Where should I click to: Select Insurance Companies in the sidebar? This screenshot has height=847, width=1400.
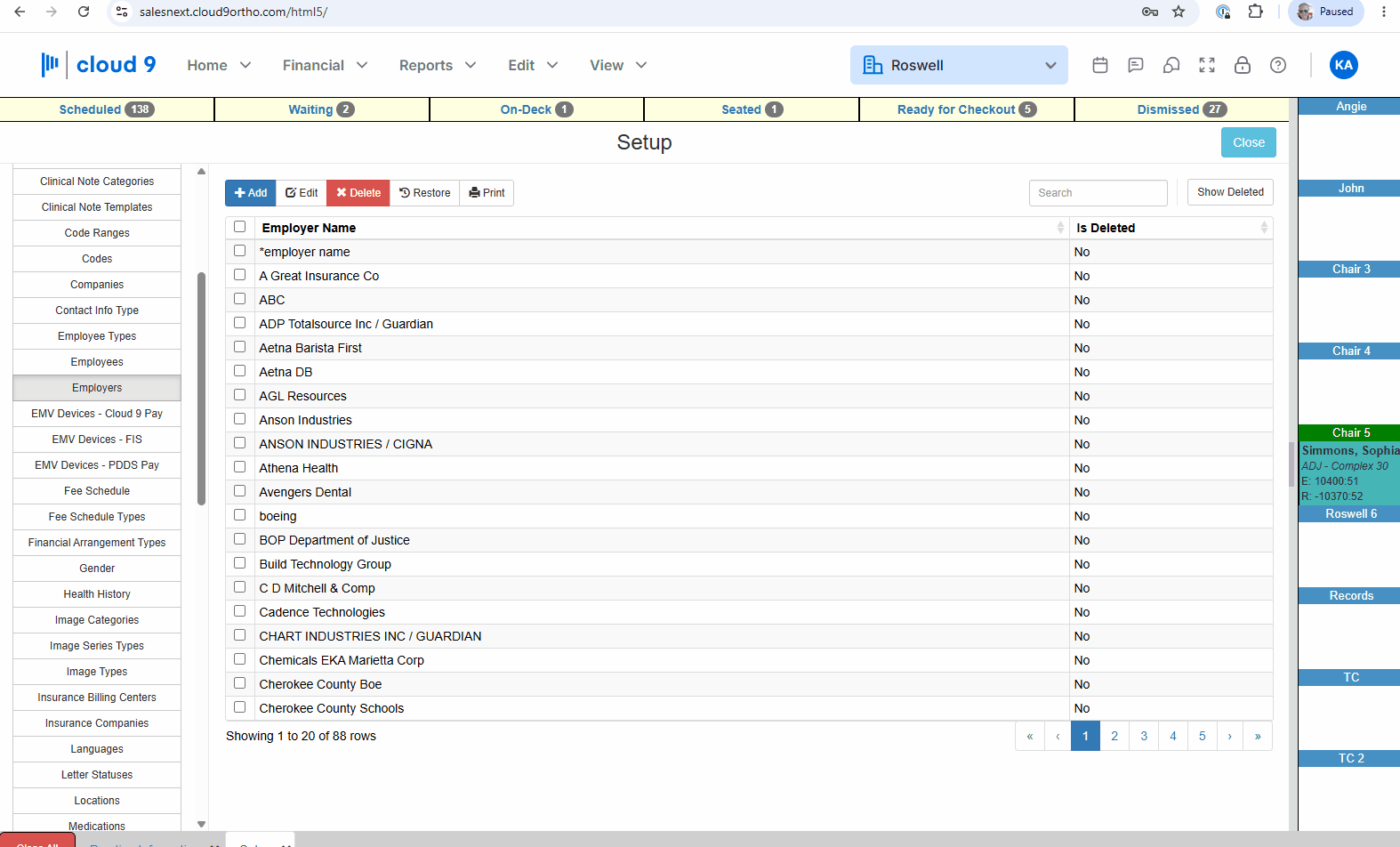[x=97, y=723]
